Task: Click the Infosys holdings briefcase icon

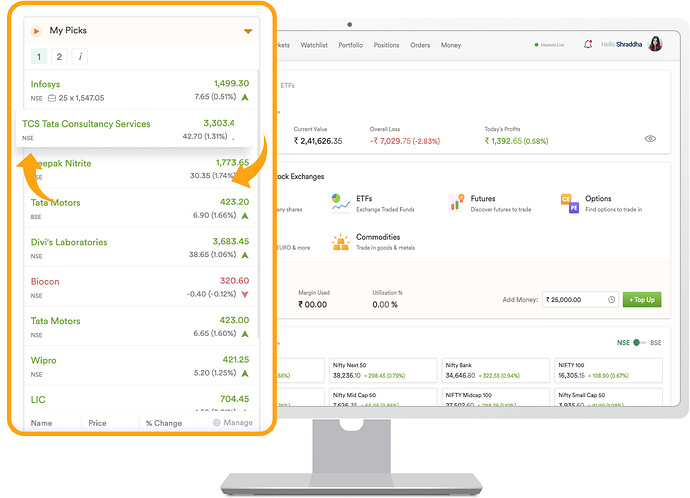Action: tap(51, 98)
